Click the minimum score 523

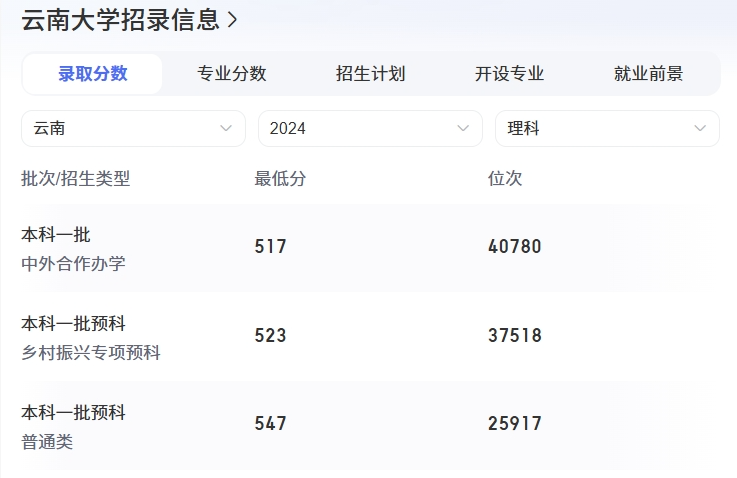[x=270, y=335]
